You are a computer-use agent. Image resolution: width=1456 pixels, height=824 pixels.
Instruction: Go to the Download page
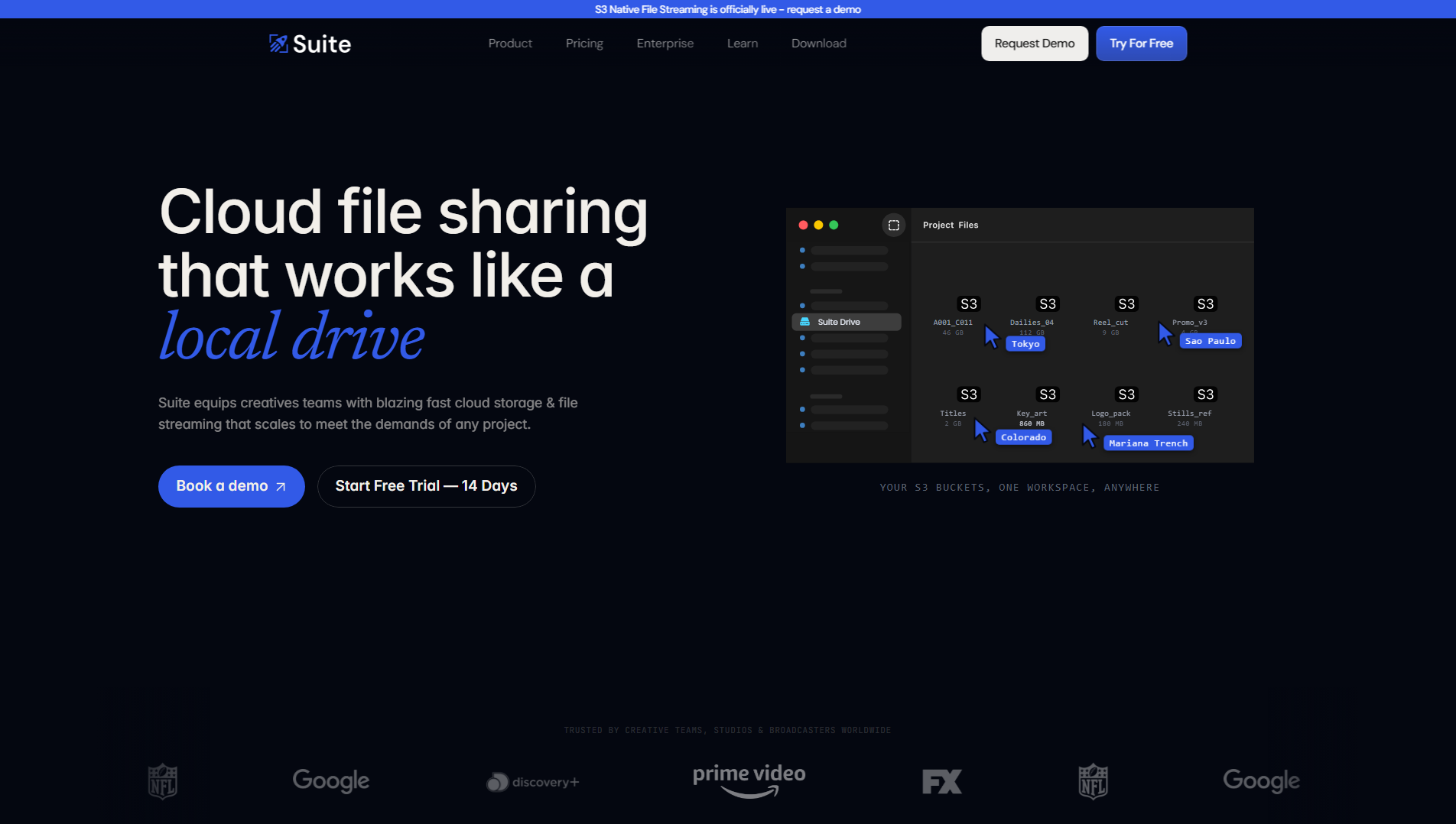click(x=819, y=44)
